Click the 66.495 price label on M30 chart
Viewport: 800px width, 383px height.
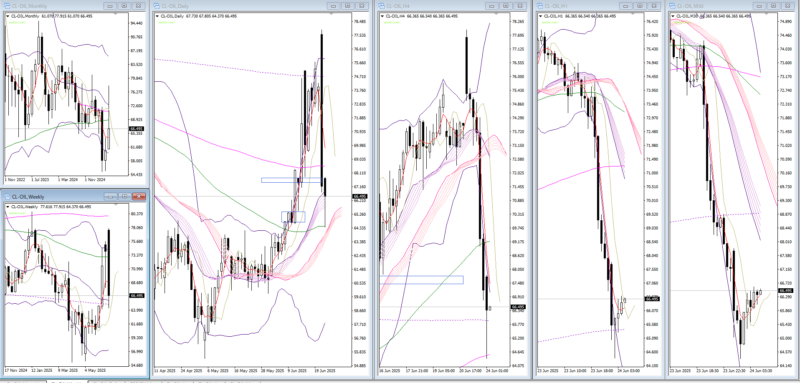(x=785, y=291)
